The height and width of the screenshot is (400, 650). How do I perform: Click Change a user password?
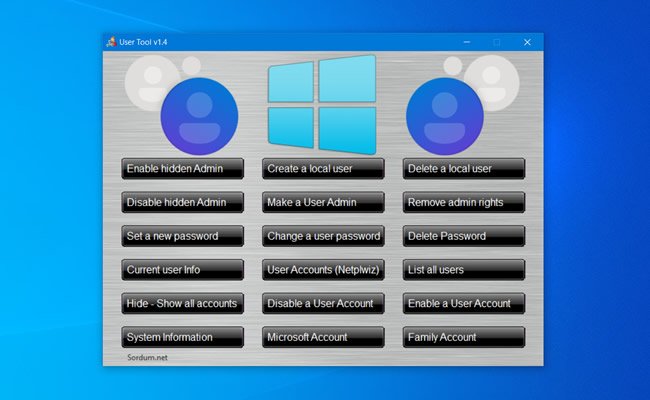[x=323, y=236]
